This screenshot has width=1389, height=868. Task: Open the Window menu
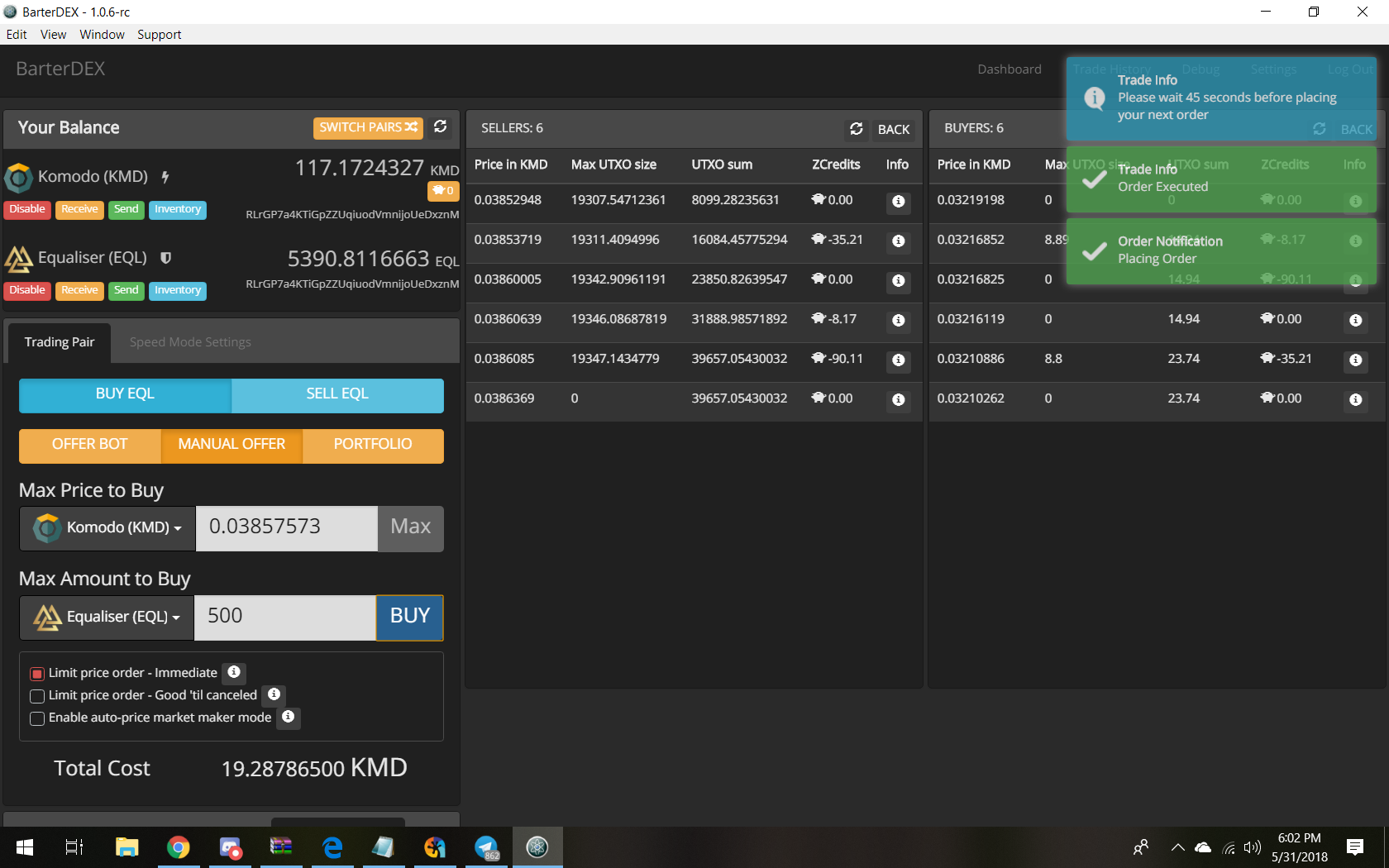[102, 35]
